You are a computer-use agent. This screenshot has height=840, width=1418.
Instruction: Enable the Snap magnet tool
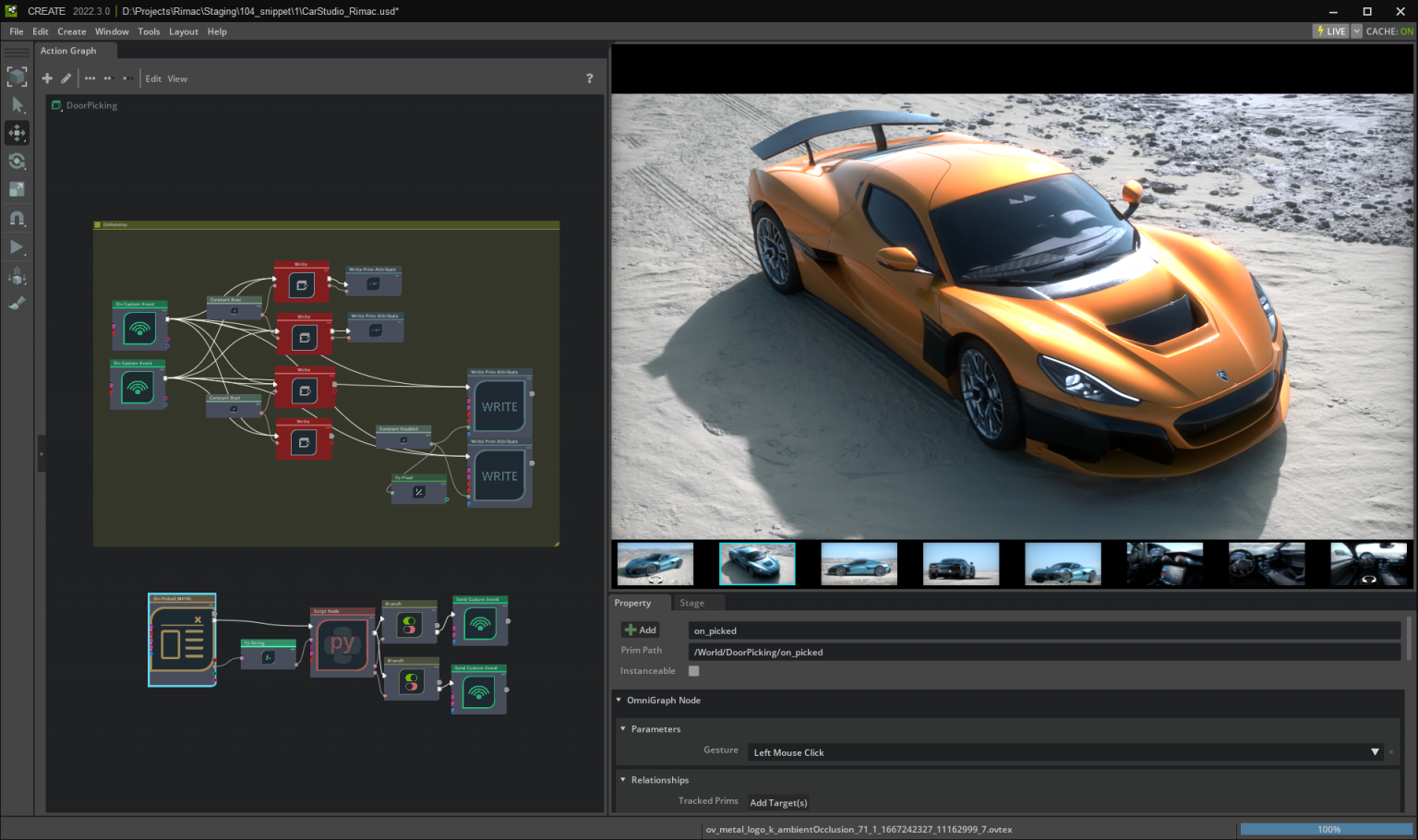coord(17,218)
